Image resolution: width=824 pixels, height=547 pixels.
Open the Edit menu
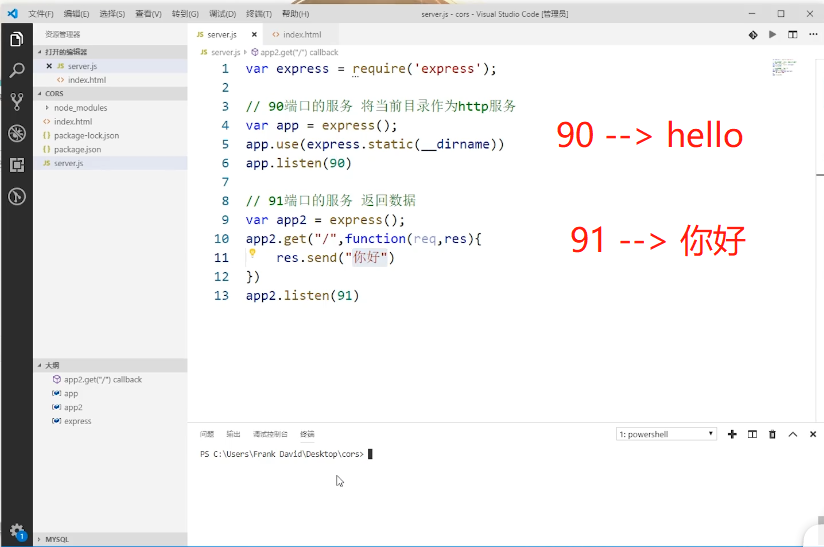tap(76, 14)
